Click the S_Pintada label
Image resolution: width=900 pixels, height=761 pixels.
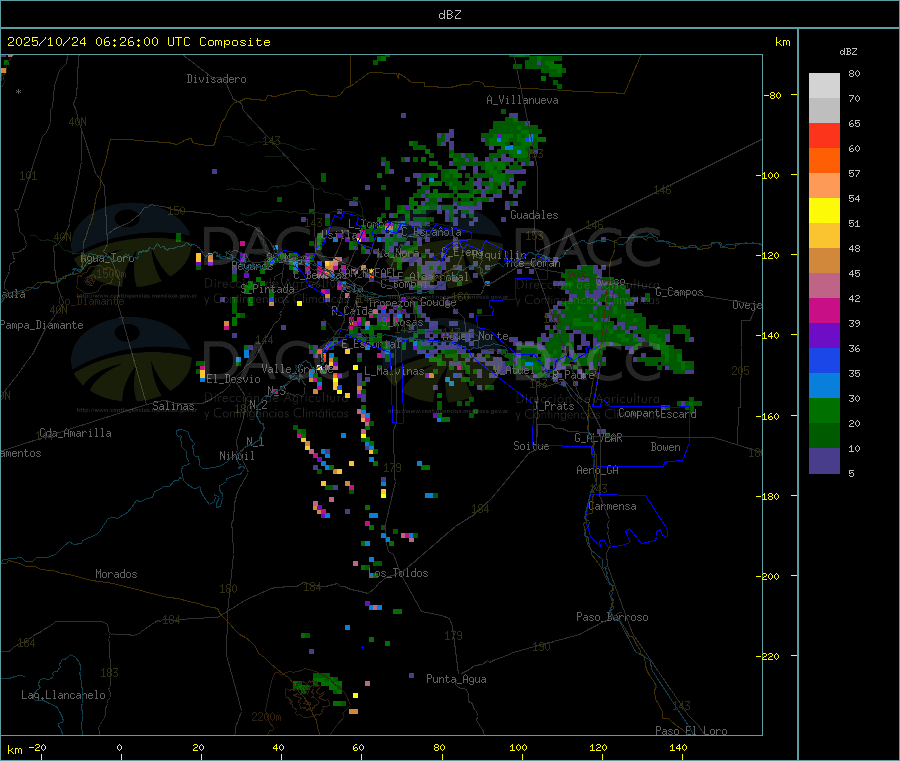(267, 289)
